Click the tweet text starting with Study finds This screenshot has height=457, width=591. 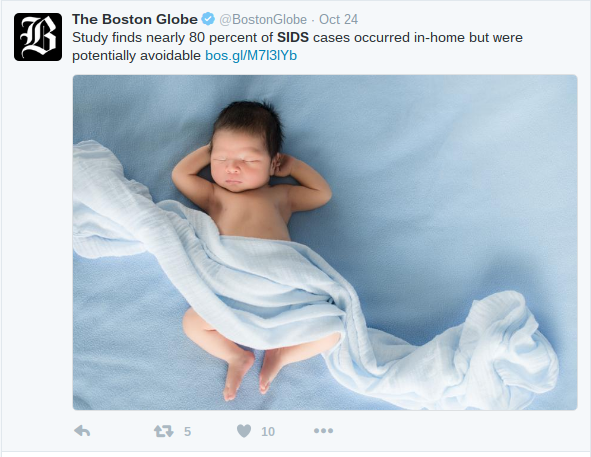click(297, 46)
